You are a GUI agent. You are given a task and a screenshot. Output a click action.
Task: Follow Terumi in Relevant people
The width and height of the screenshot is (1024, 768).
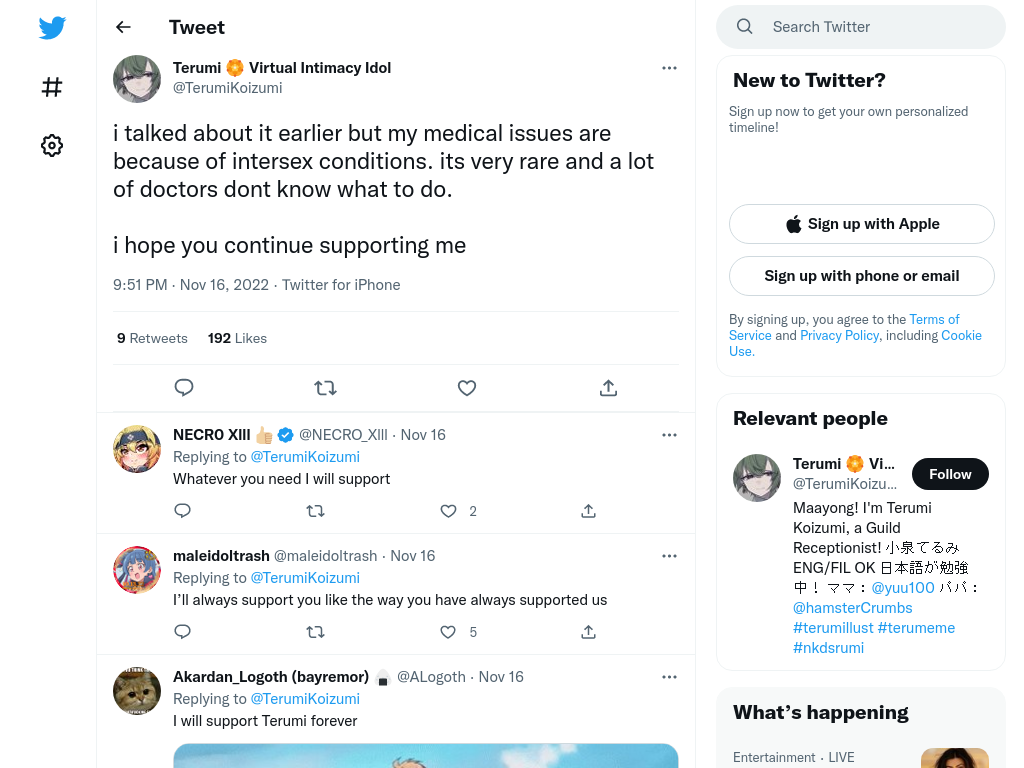click(950, 474)
